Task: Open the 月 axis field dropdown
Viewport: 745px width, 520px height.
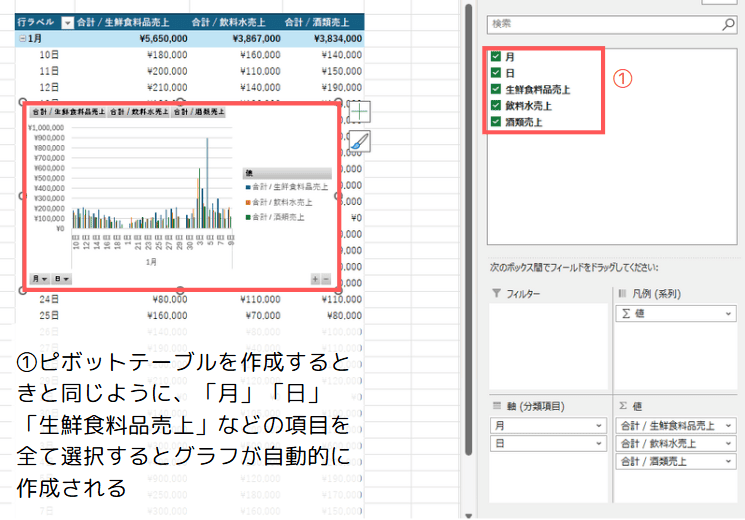Action: coord(599,426)
